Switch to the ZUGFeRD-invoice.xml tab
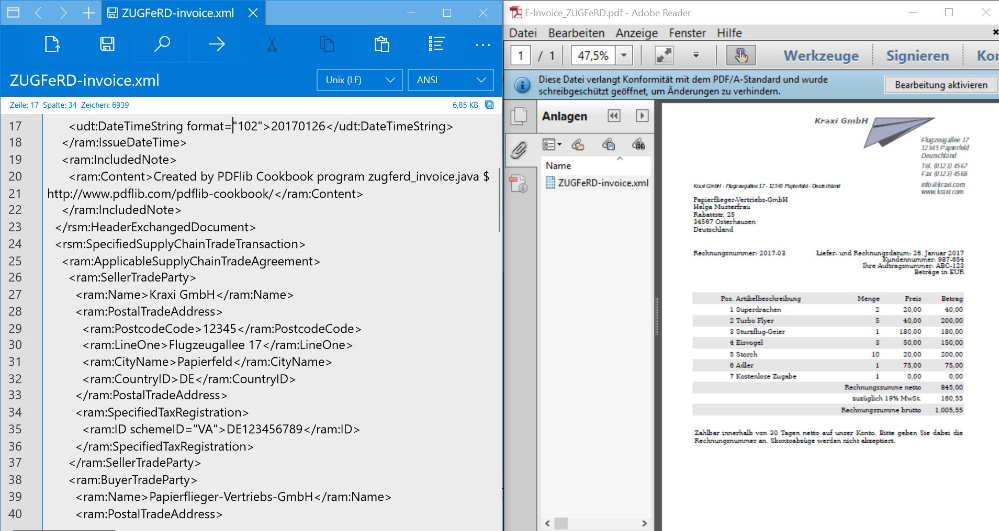The width and height of the screenshot is (999, 531). pos(178,13)
